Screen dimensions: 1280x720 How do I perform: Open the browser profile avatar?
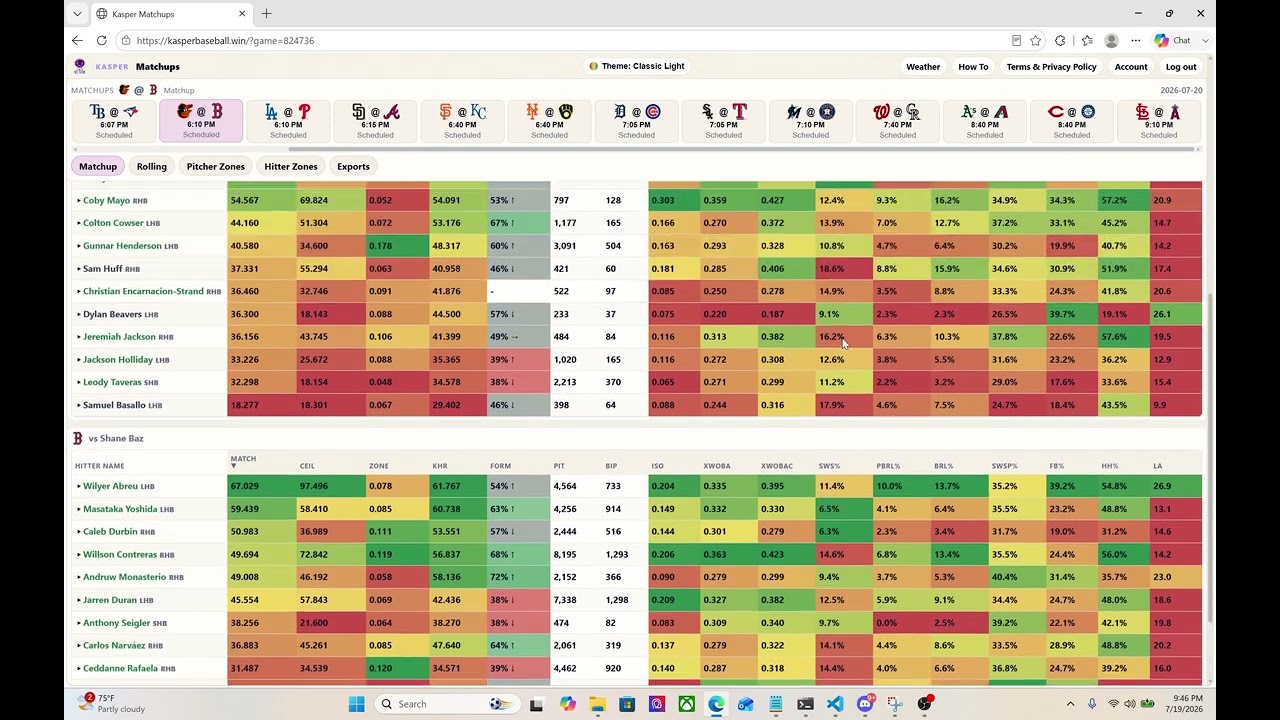click(x=1111, y=41)
